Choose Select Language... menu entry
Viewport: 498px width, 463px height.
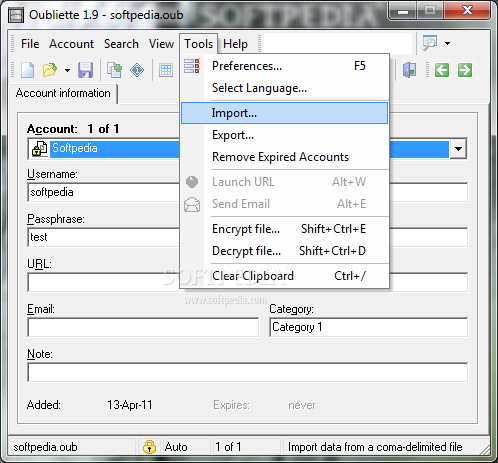[x=285, y=88]
